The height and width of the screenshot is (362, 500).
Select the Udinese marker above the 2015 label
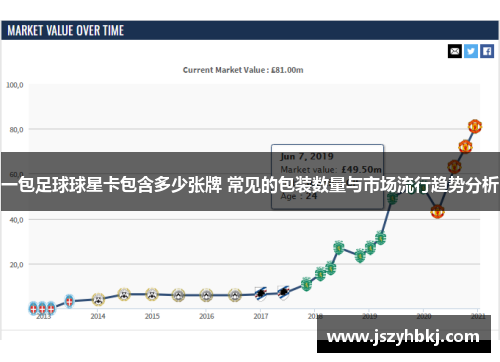(x=152, y=294)
